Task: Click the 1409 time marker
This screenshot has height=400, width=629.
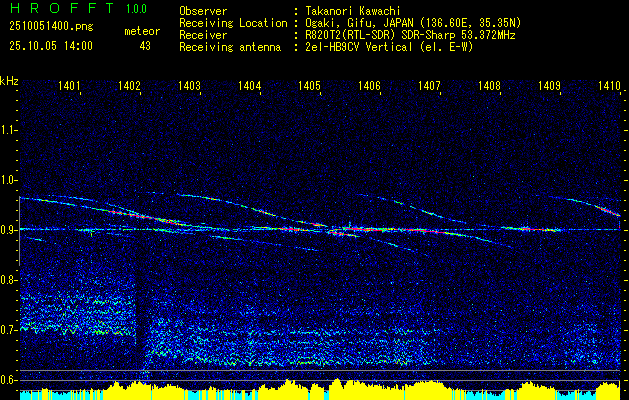Action: click(x=549, y=85)
